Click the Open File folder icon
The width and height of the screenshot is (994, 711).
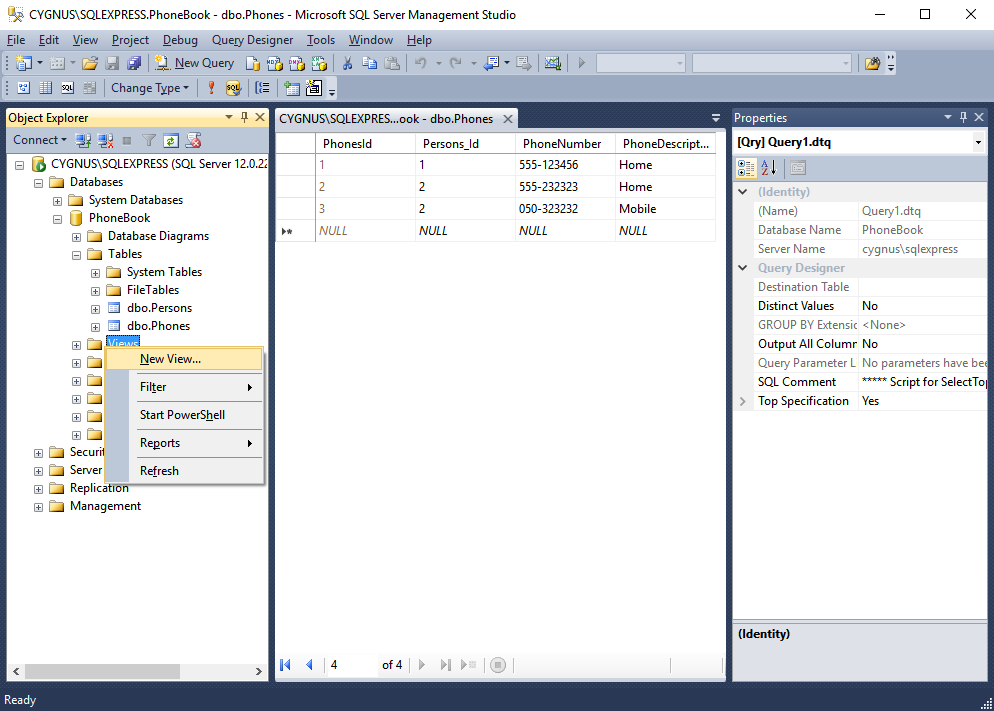pos(89,63)
